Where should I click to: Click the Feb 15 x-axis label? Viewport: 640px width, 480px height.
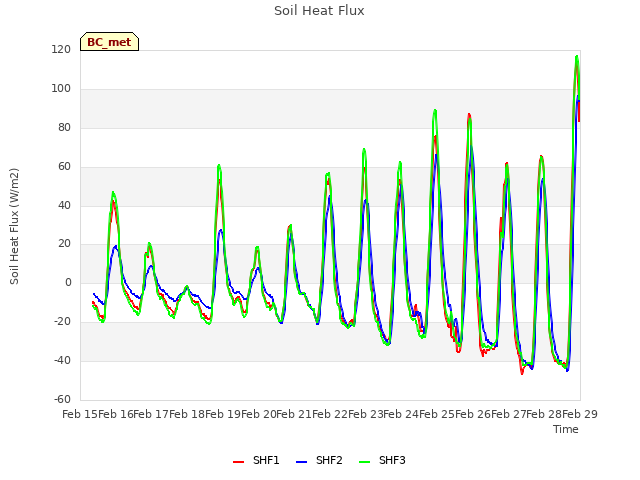tap(80, 414)
